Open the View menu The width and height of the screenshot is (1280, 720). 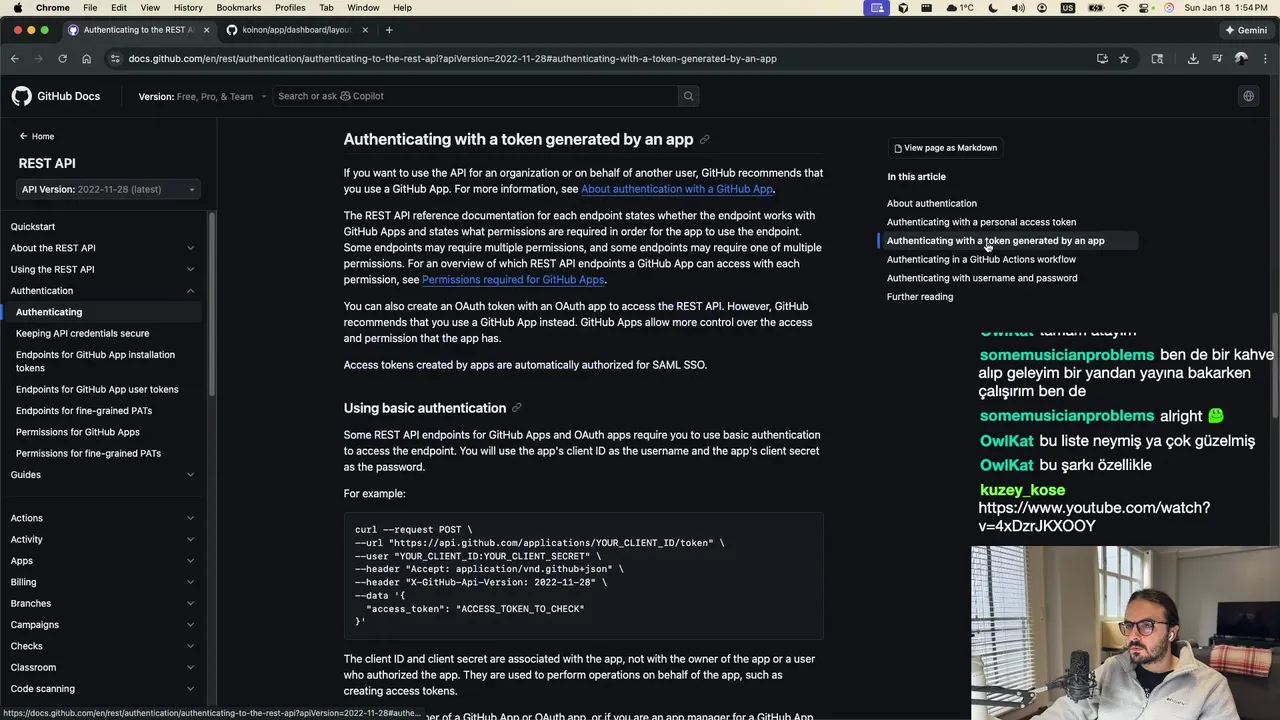150,8
